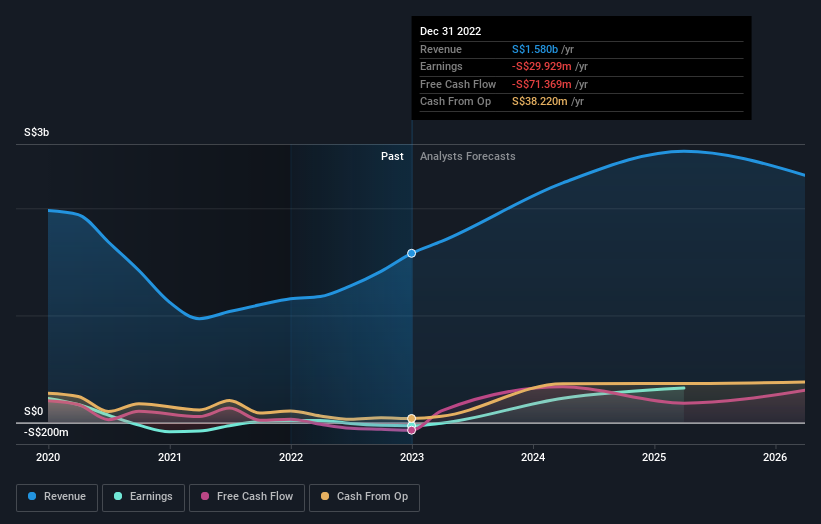
Task: Click the 2022 x-axis label
Action: [291, 457]
